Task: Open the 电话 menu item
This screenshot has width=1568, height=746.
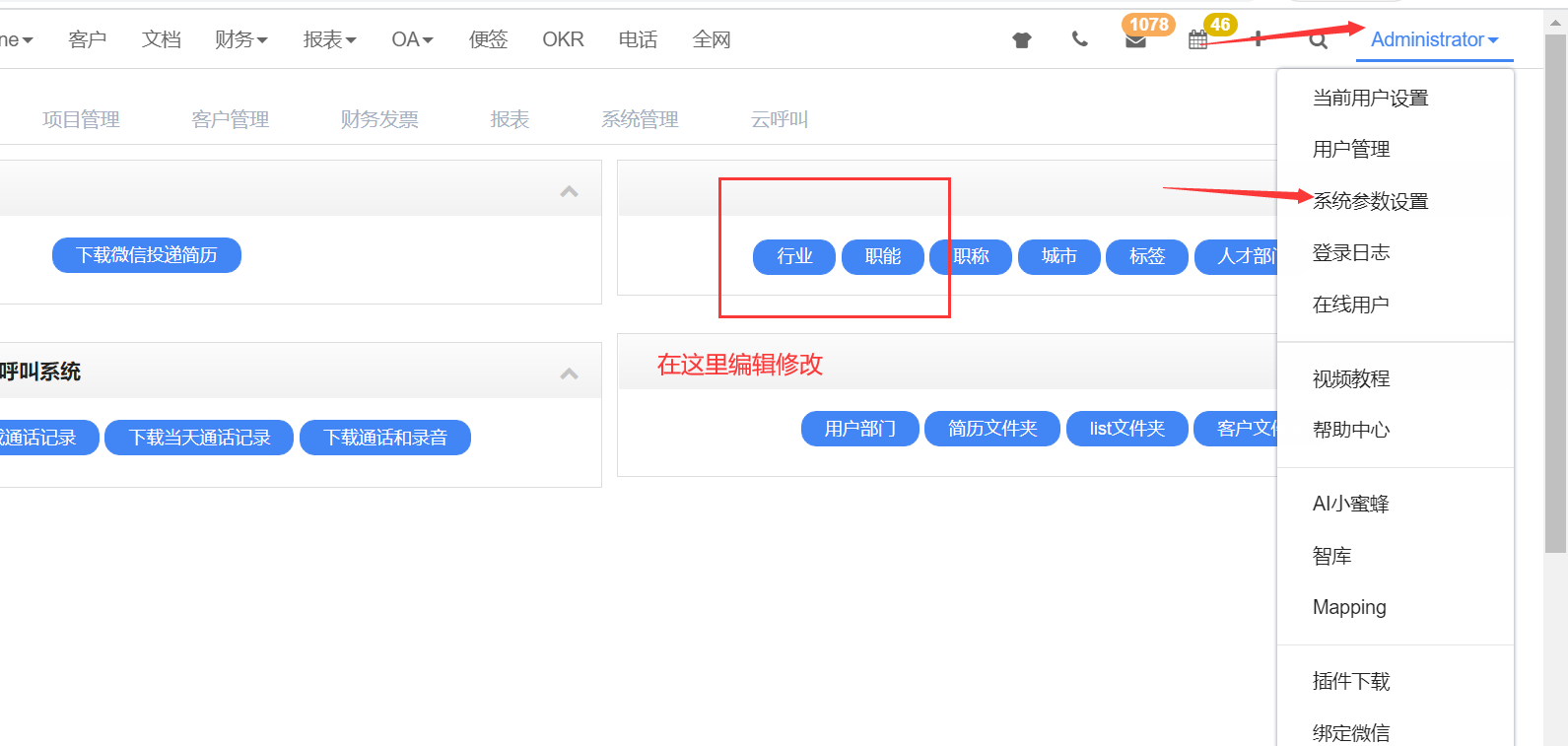Action: pos(638,39)
